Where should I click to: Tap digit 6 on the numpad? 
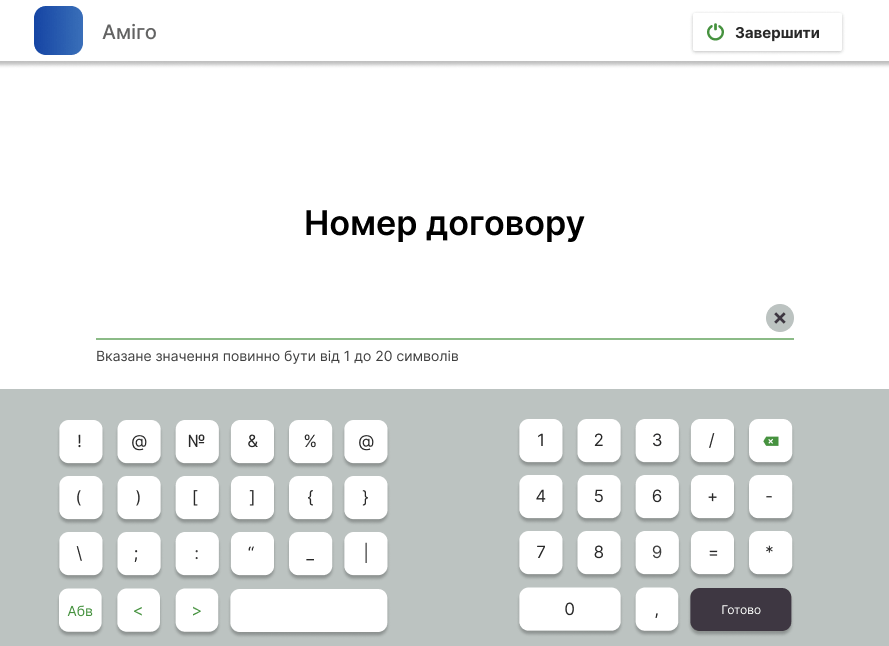pyautogui.click(x=657, y=496)
